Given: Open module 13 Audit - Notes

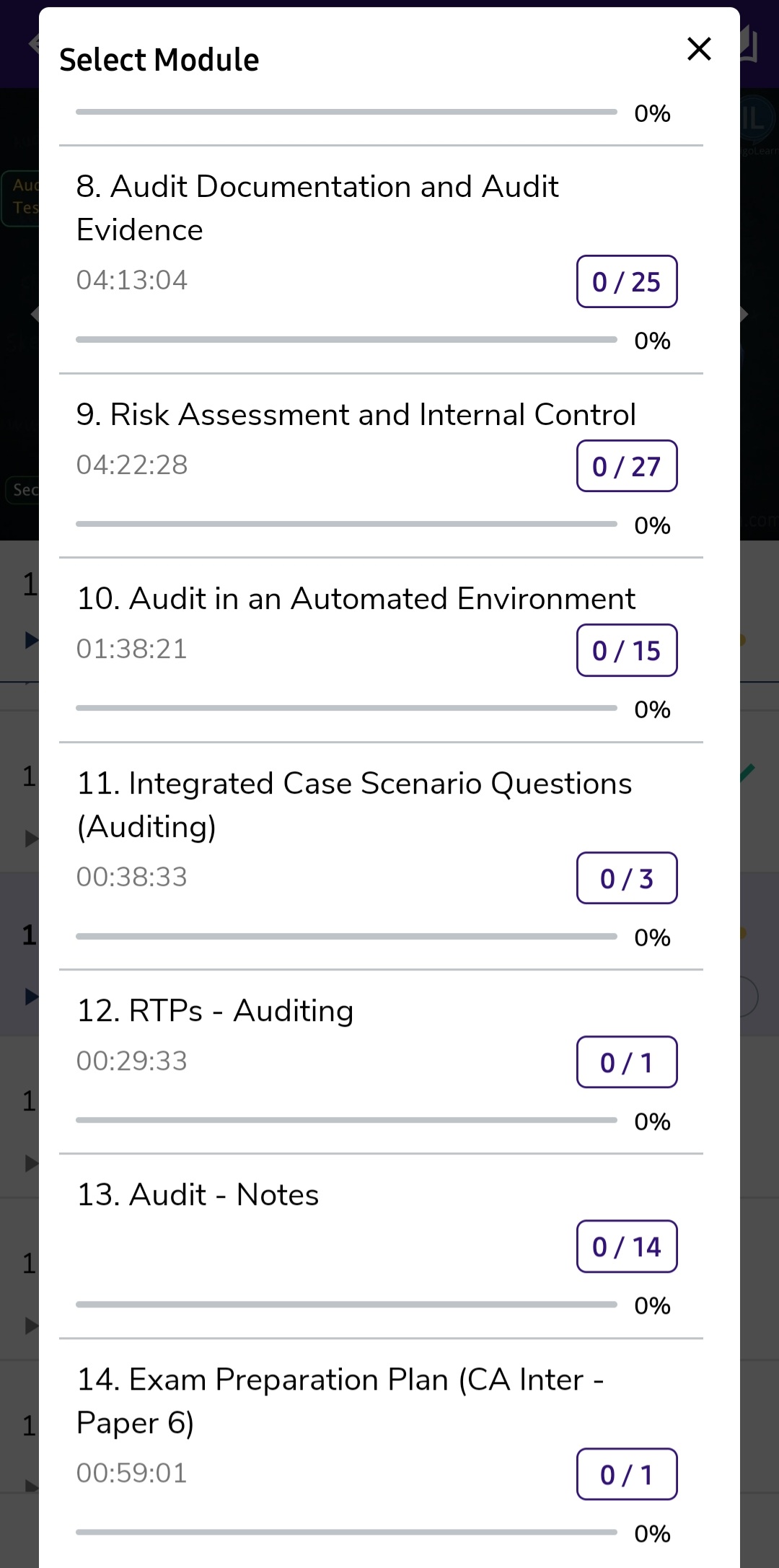Looking at the screenshot, I should point(381,1246).
